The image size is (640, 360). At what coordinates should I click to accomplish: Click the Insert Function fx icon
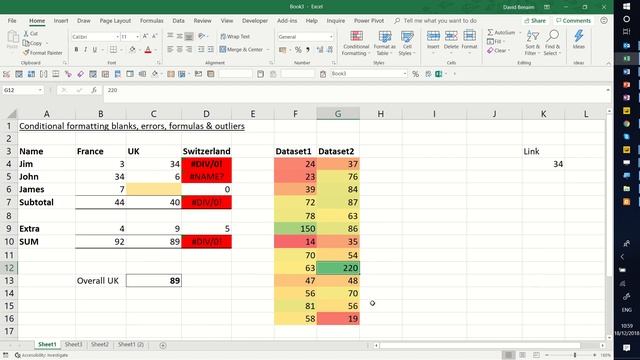coord(94,90)
